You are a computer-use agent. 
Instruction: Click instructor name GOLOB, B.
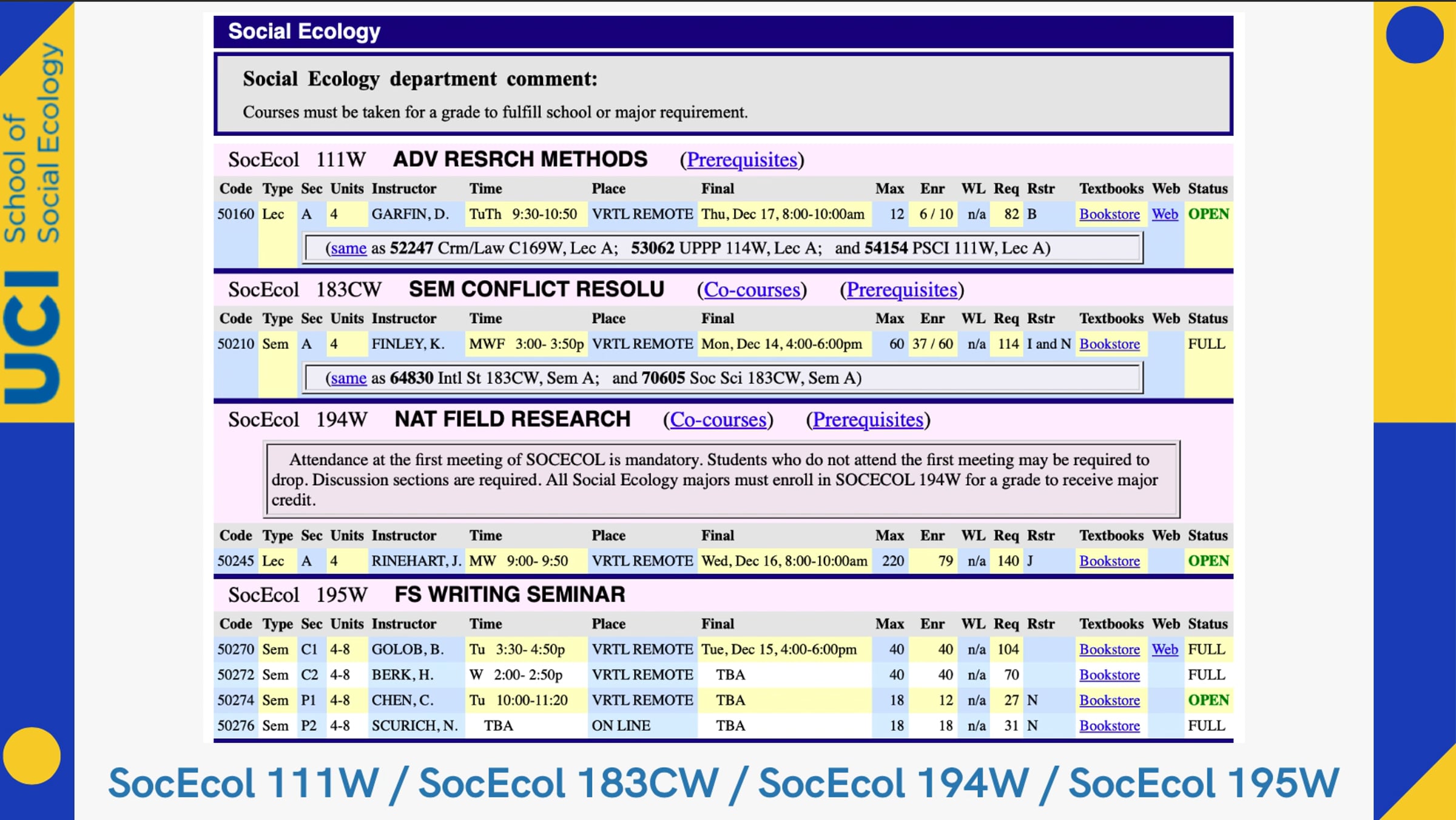pos(408,650)
